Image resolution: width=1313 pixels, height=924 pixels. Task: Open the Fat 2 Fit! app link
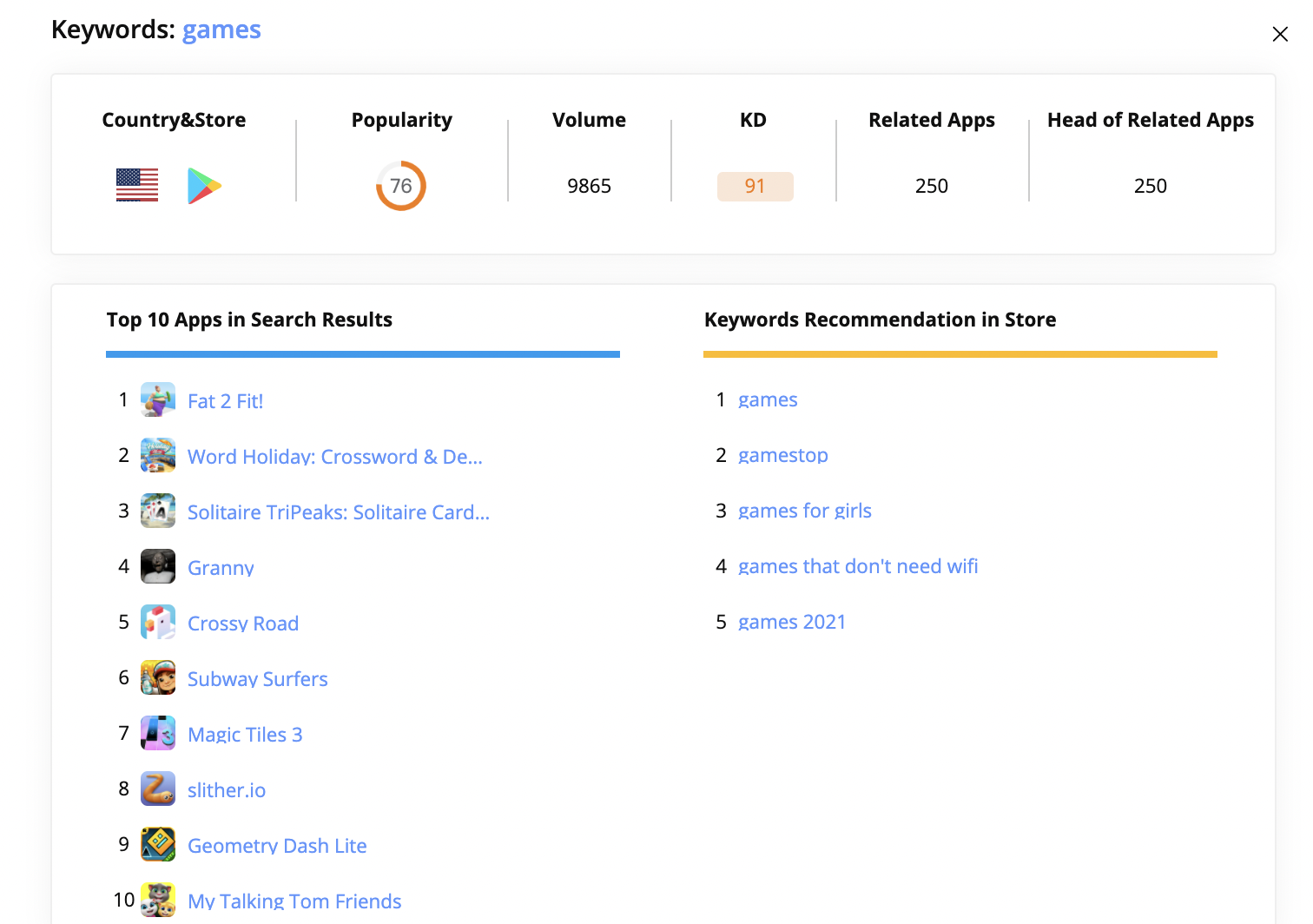[x=225, y=401]
